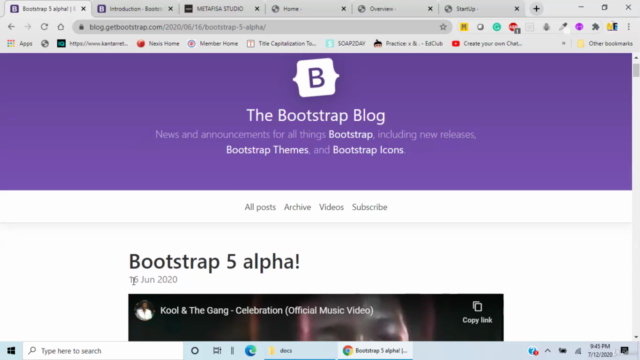Launch Microsoft Edge from the taskbar

click(x=250, y=351)
